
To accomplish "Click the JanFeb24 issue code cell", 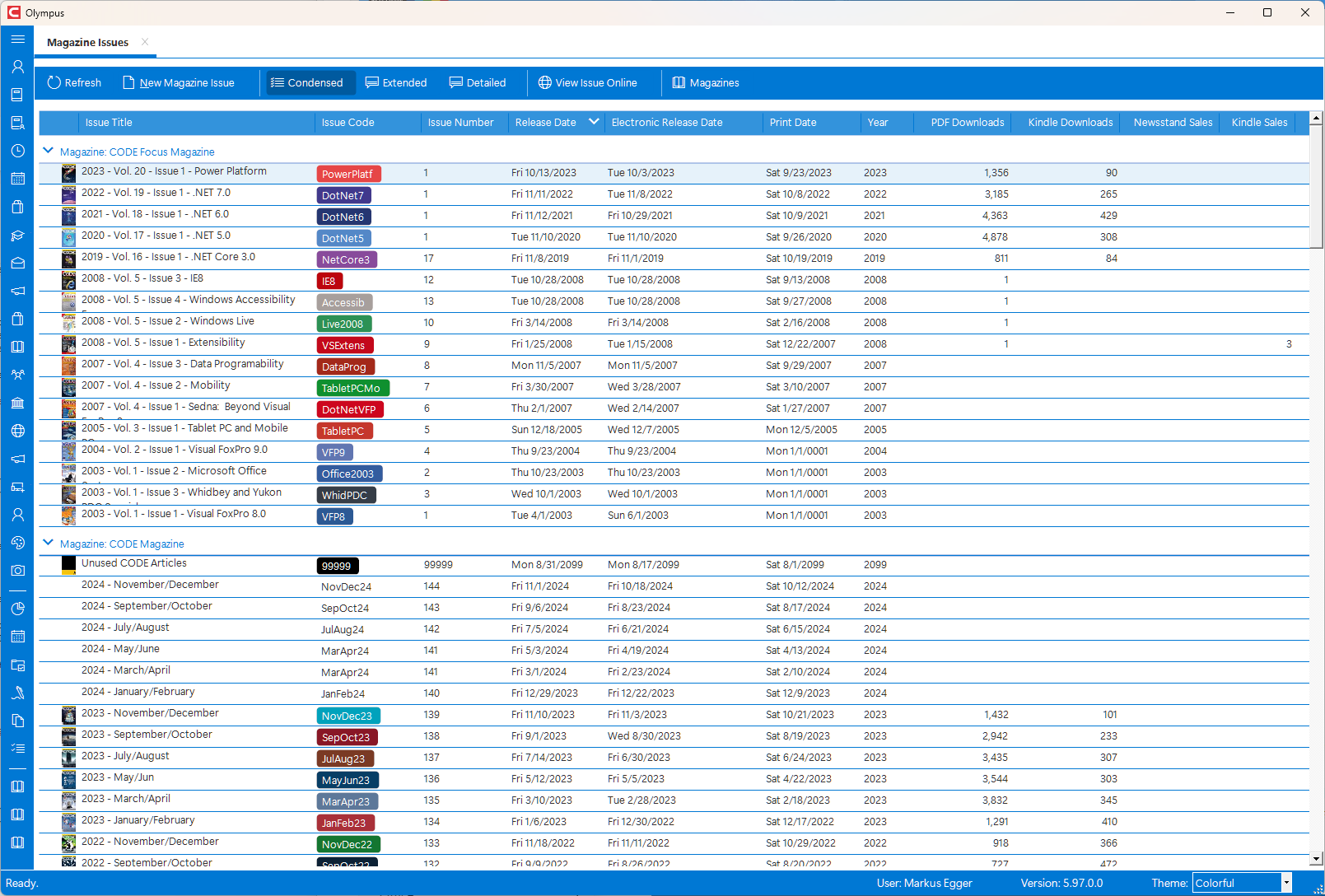I will [x=343, y=694].
